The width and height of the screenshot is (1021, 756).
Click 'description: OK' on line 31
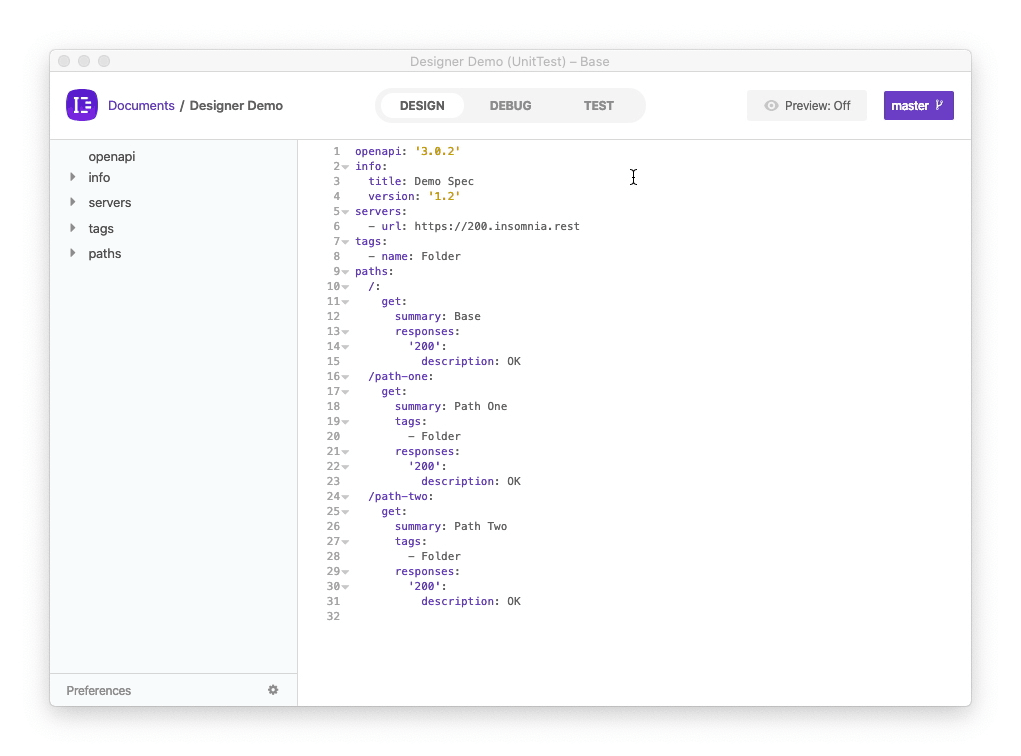471,601
